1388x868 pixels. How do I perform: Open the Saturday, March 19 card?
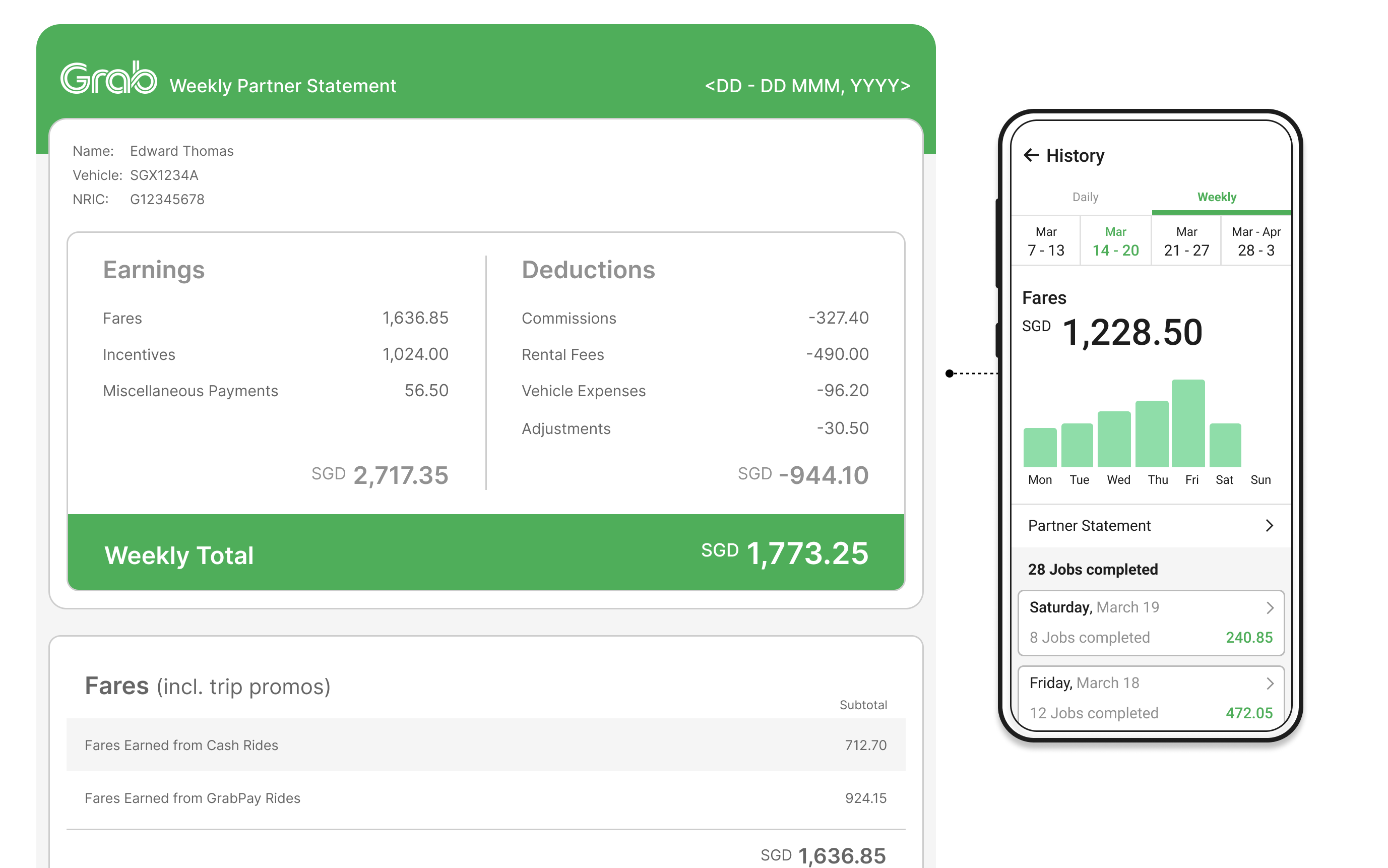(x=1151, y=623)
